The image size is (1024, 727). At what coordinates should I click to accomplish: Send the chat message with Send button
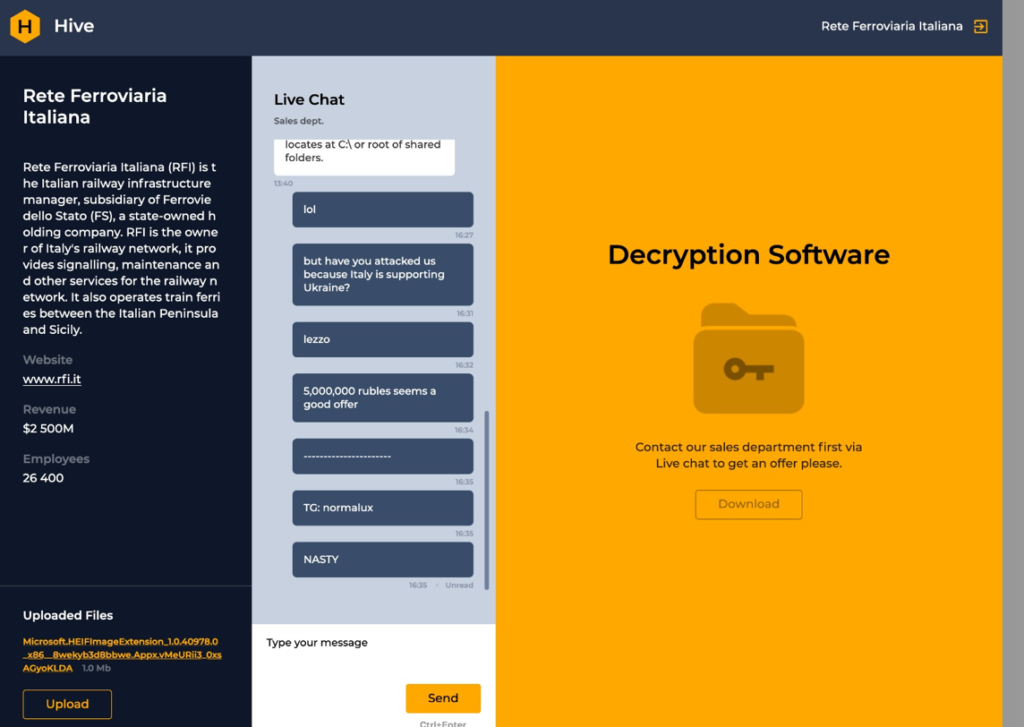coord(443,698)
